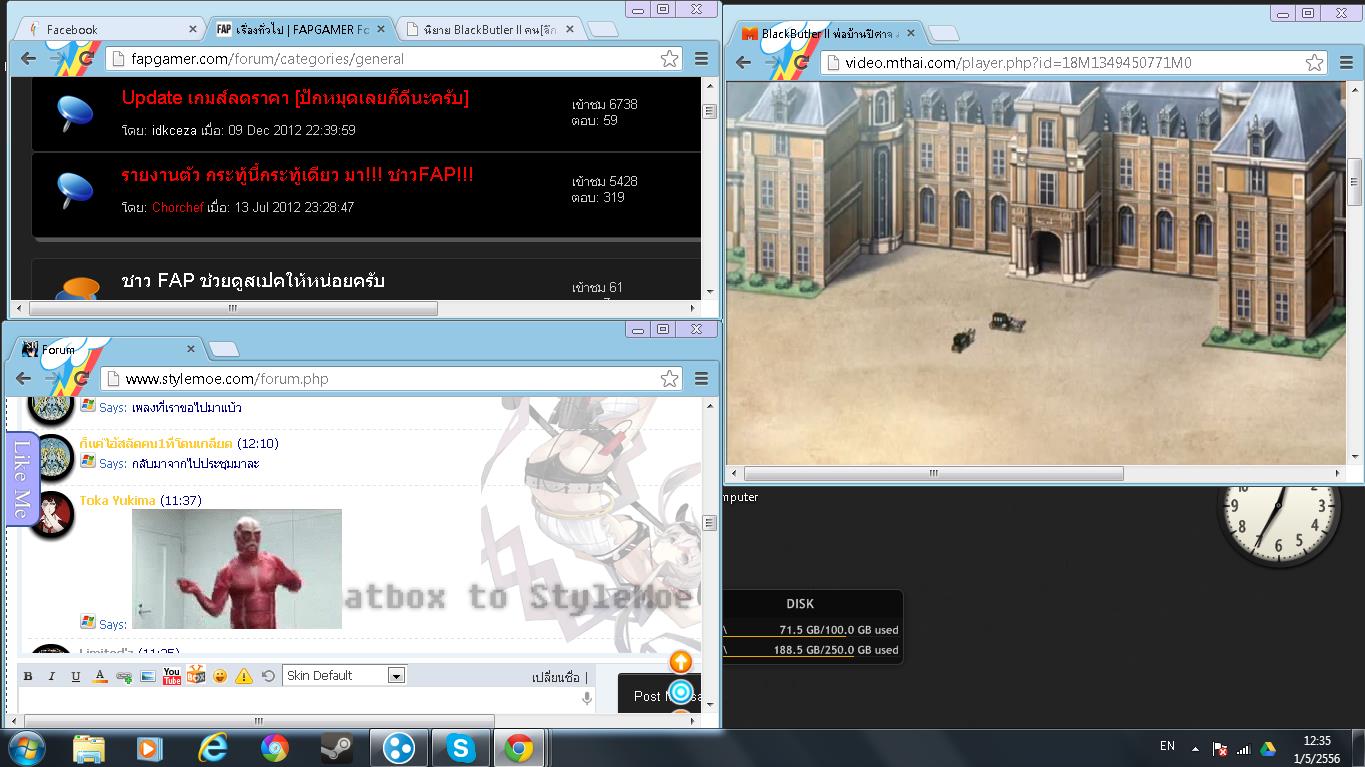Image resolution: width=1365 pixels, height=767 pixels.
Task: Click the refresh chatbox icon
Action: tap(268, 676)
